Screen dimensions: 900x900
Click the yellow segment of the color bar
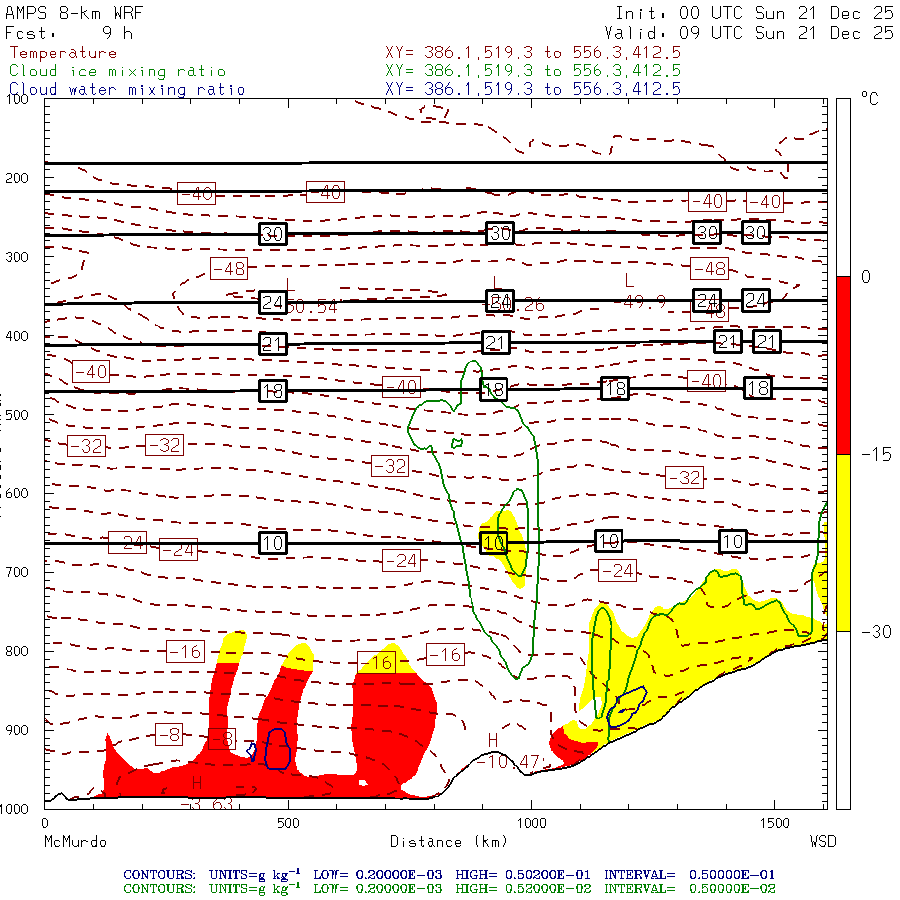[842, 542]
